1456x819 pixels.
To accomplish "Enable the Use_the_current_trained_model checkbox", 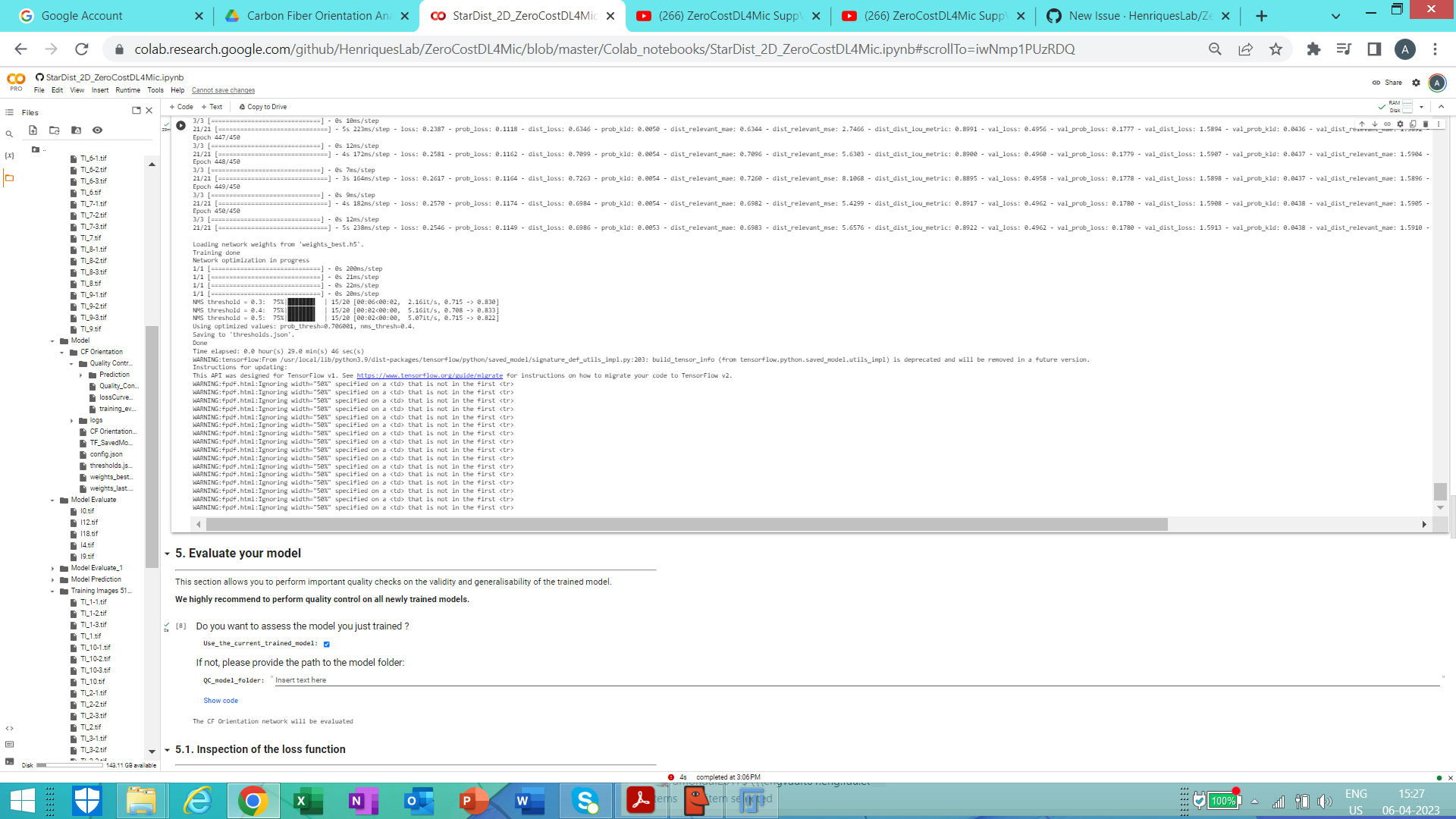I will (326, 644).
